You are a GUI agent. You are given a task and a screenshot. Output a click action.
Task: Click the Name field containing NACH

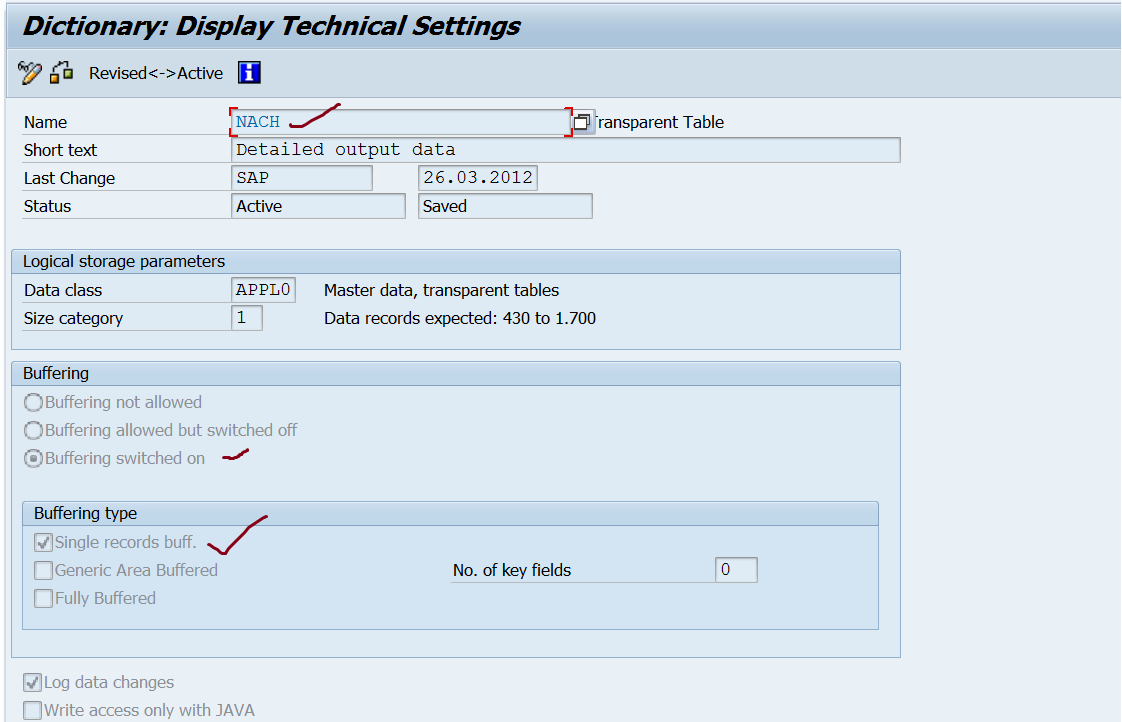coord(401,122)
